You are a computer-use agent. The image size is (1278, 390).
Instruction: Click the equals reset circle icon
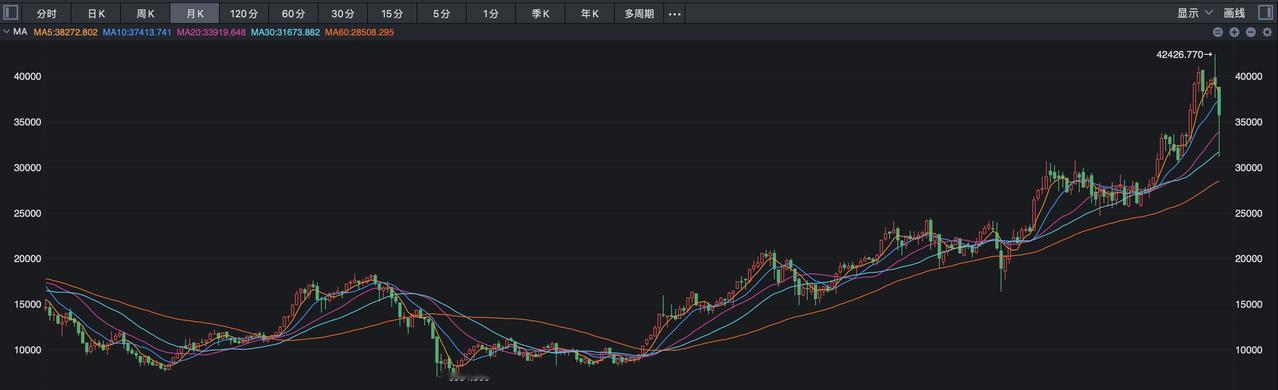click(1218, 32)
